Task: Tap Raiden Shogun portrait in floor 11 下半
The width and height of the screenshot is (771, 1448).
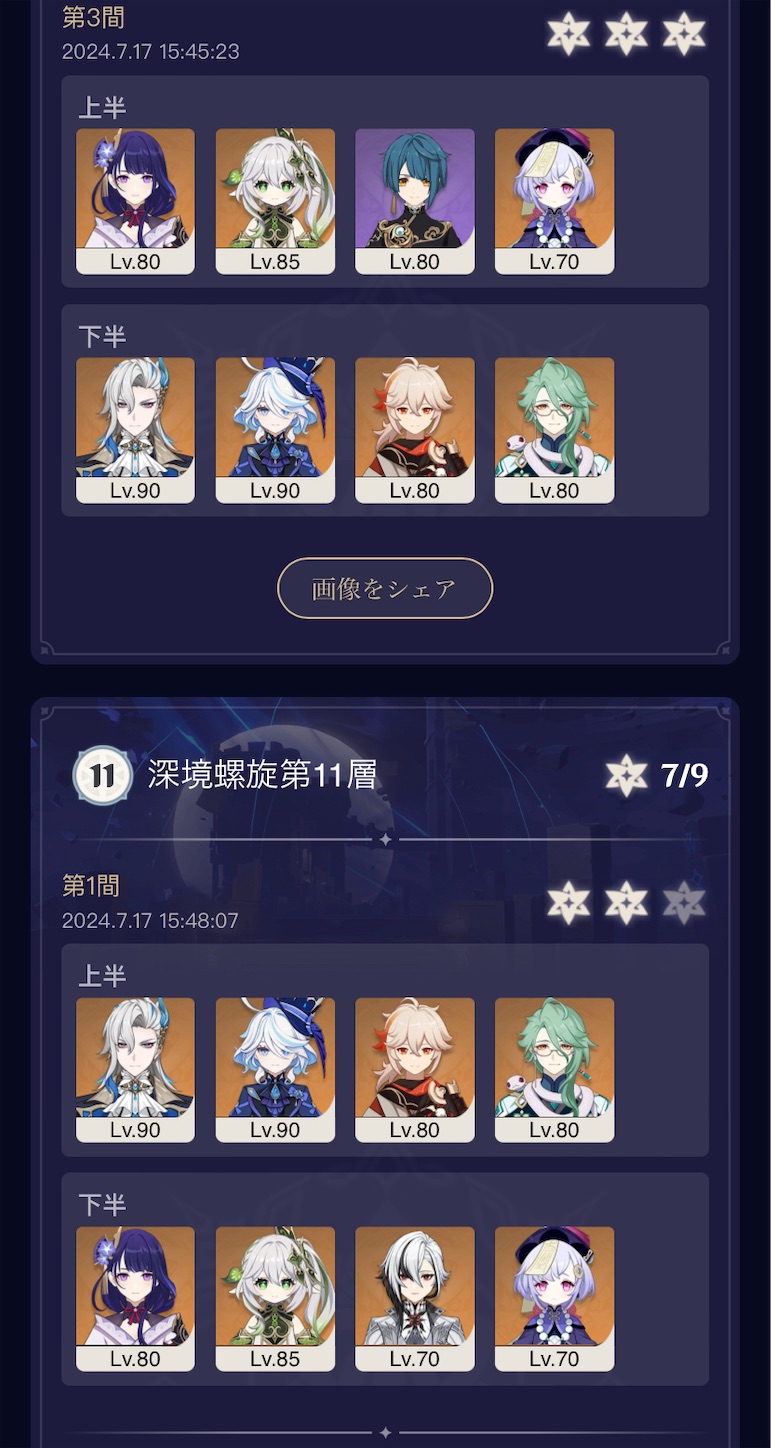Action: [135, 1299]
